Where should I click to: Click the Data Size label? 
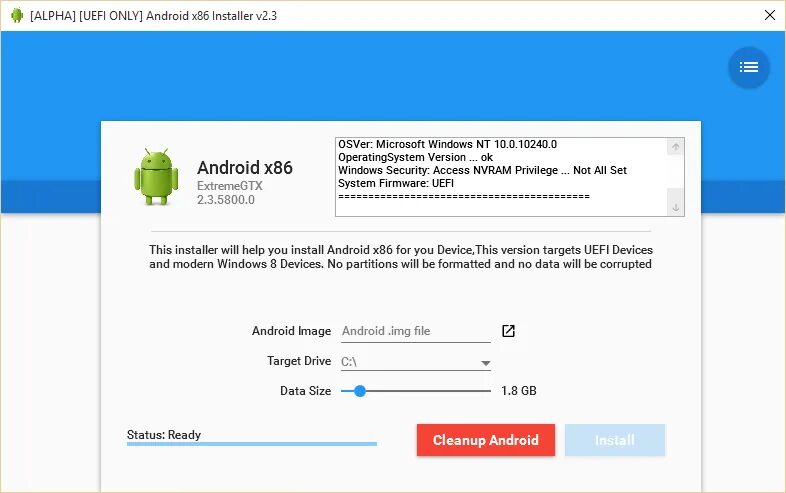tap(305, 391)
